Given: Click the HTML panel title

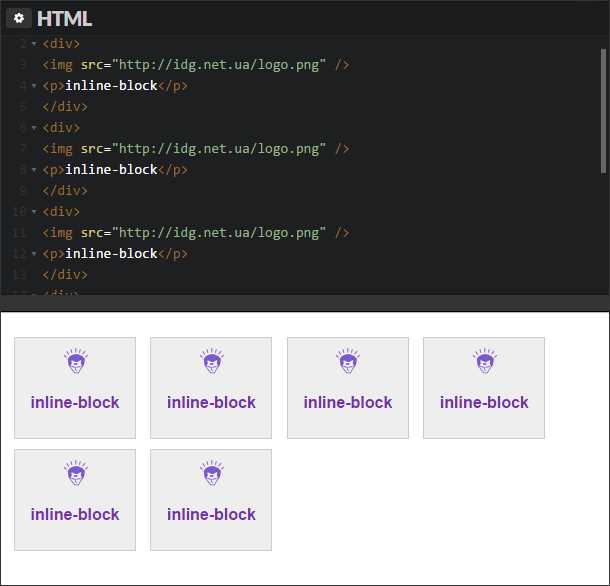Looking at the screenshot, I should 64,19.
